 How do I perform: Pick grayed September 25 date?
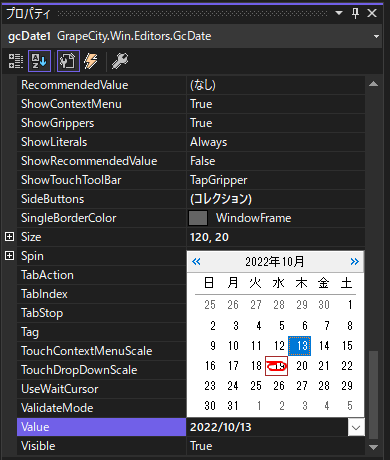pyautogui.click(x=210, y=304)
